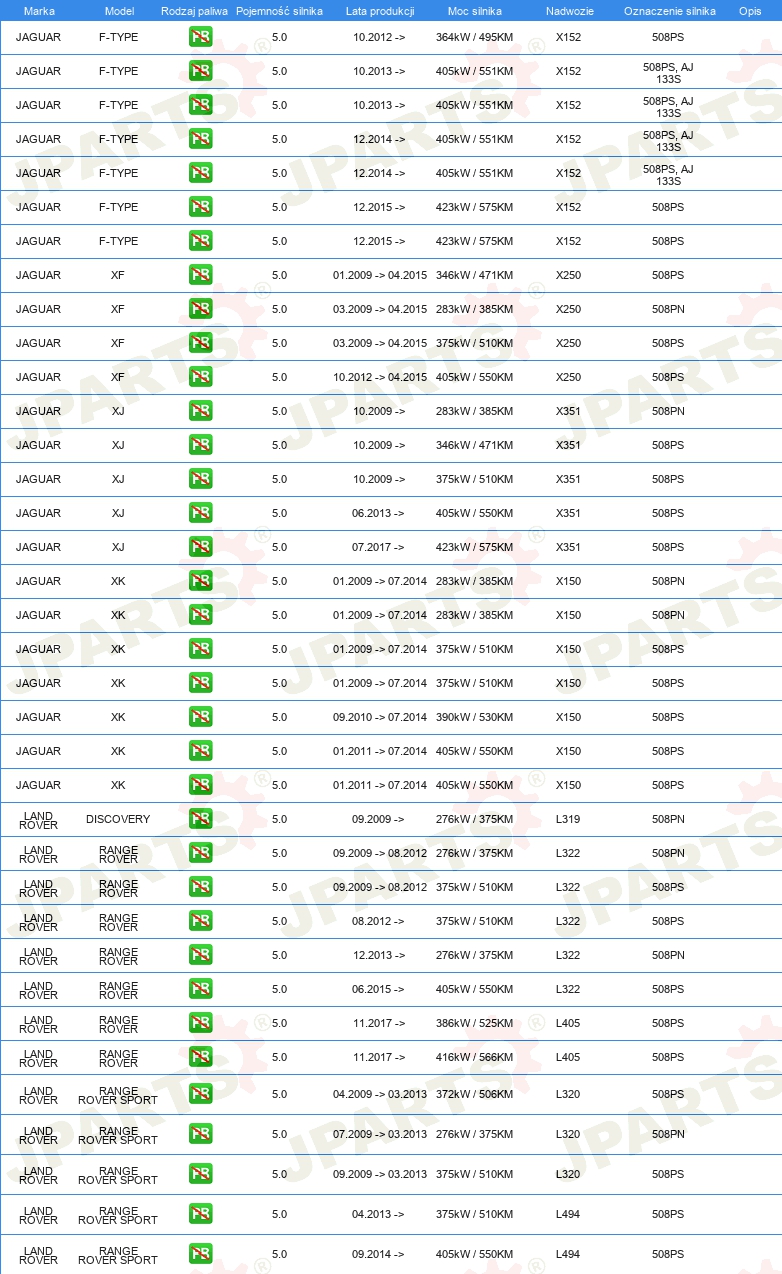Click petrol icon in Range Rover Sport 09.2014 row
The width and height of the screenshot is (782, 1274).
point(200,1254)
